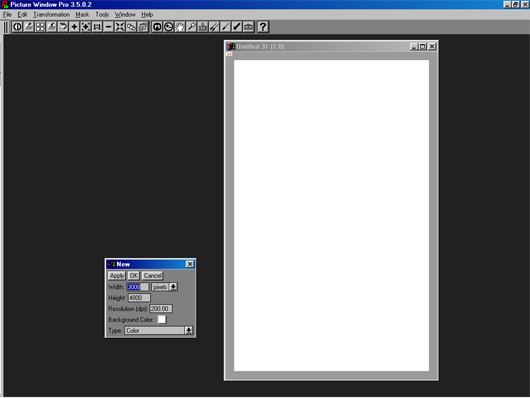Viewport: 530px width, 398px height.
Task: Select the magnifier tool icon
Action: pyautogui.click(x=191, y=27)
